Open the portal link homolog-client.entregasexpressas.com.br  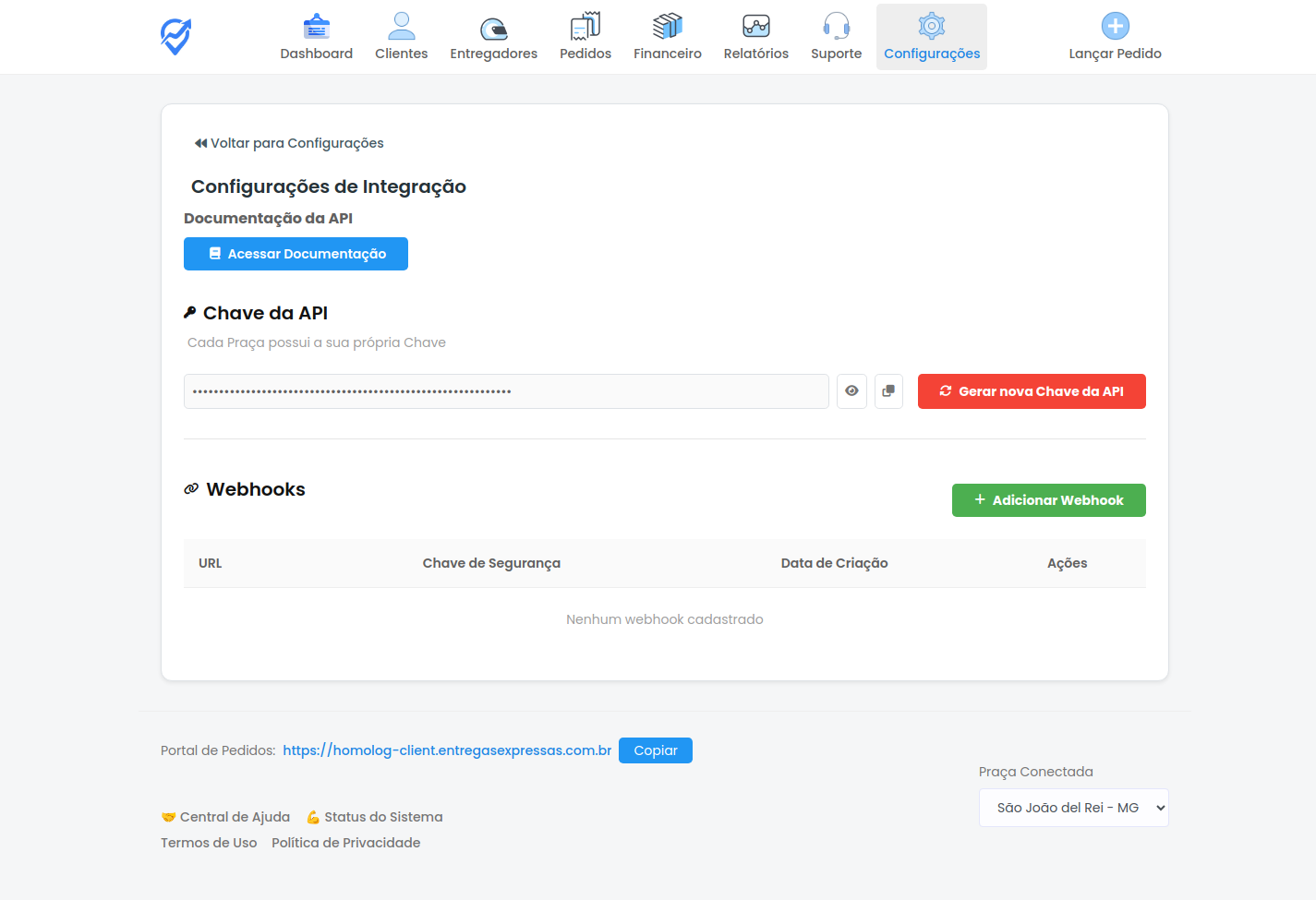pyautogui.click(x=447, y=750)
